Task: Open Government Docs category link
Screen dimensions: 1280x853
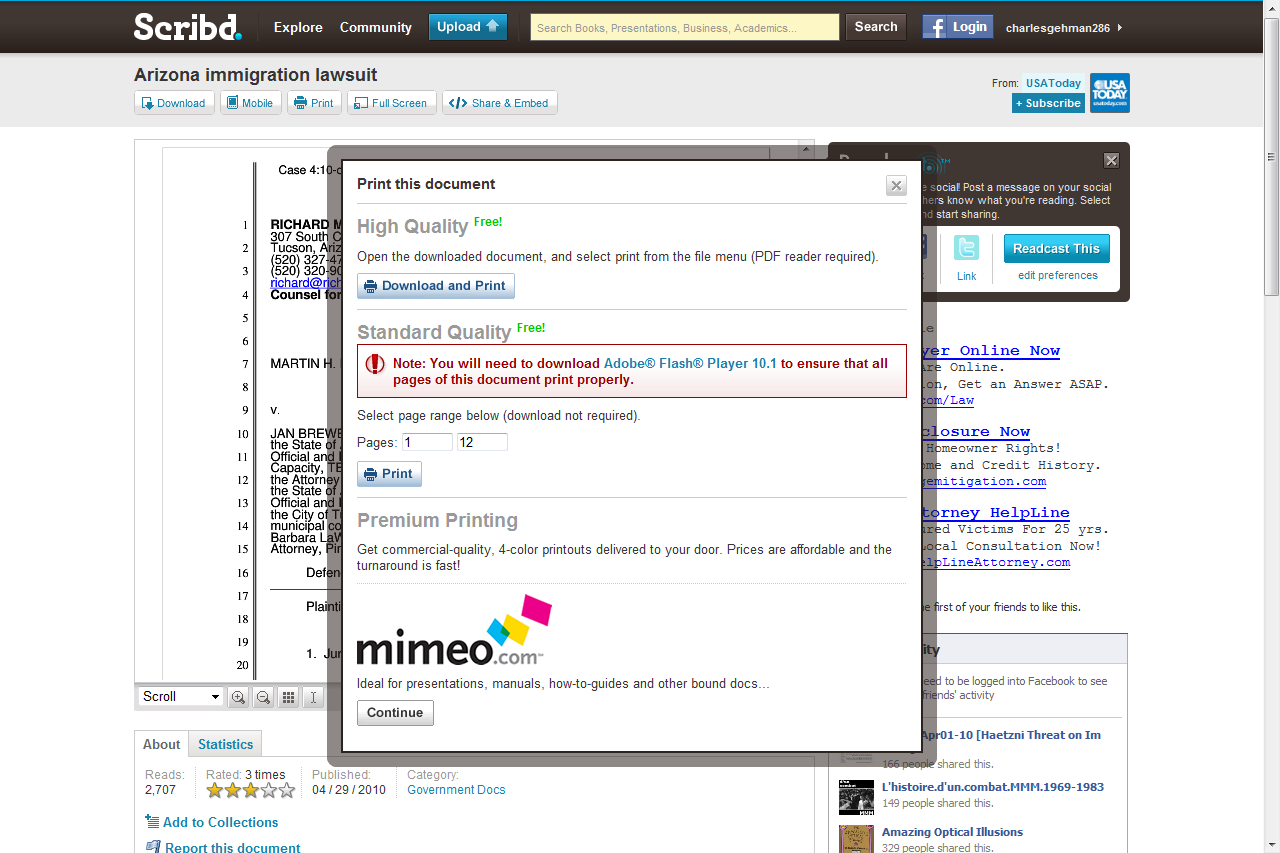Action: pos(456,790)
